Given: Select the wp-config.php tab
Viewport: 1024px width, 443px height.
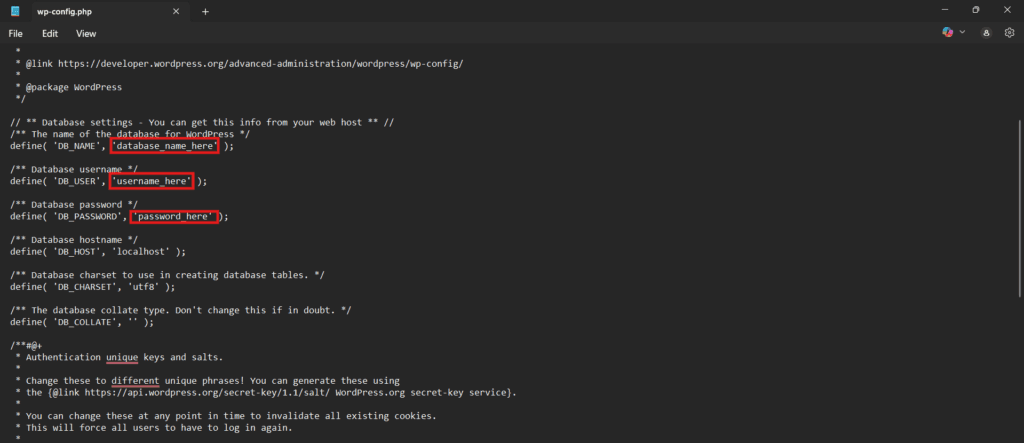Looking at the screenshot, I should [x=109, y=12].
